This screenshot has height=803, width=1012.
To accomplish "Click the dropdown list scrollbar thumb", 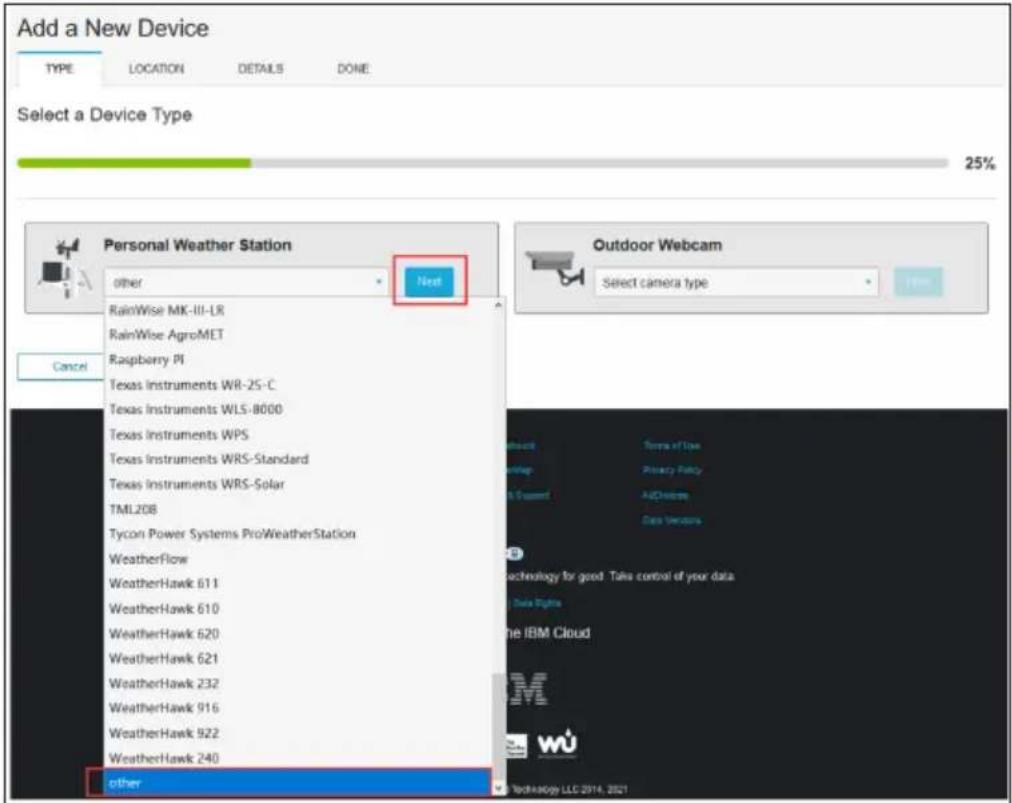I will [x=498, y=728].
